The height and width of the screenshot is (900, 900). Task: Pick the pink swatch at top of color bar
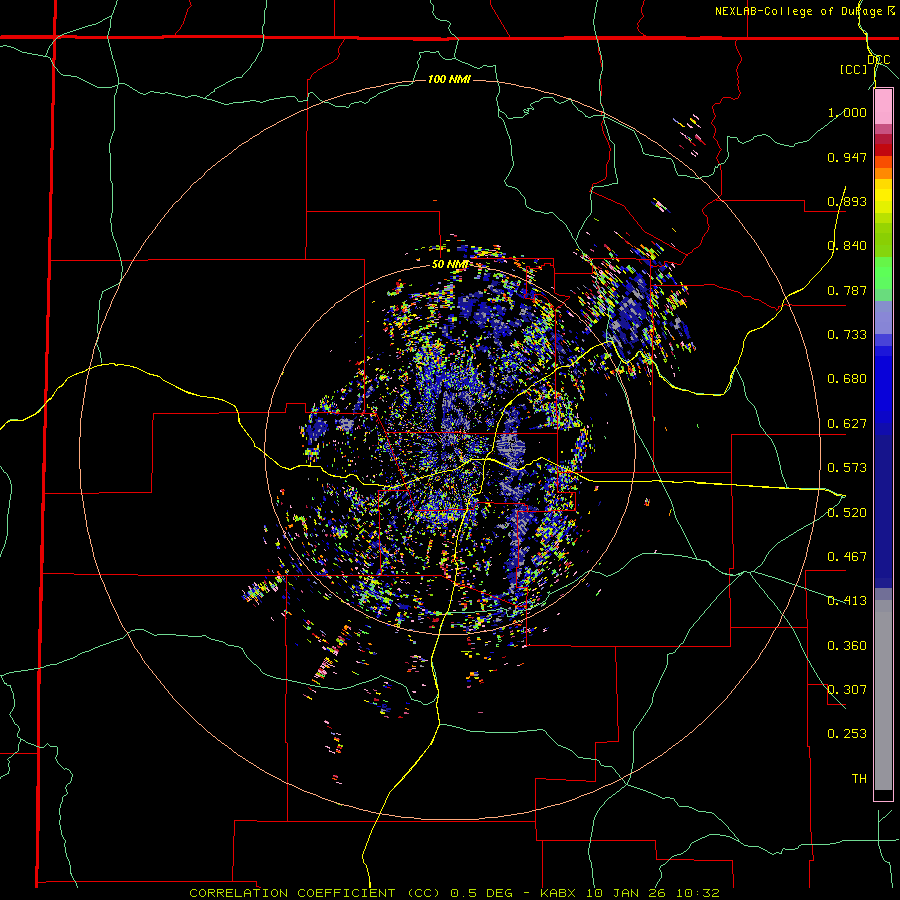click(883, 107)
